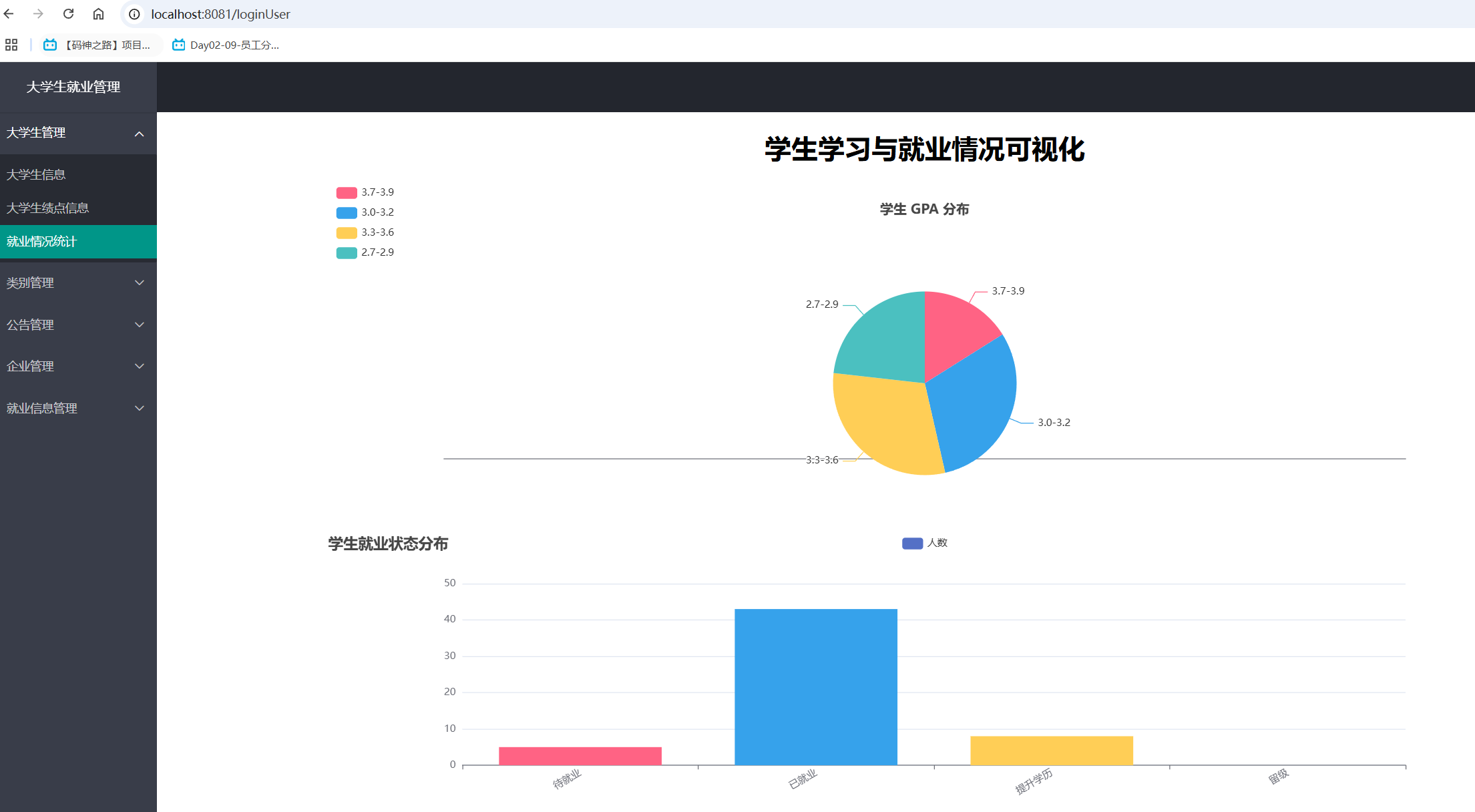Click the browser forward arrow
This screenshot has height=812, width=1475.
pos(38,14)
